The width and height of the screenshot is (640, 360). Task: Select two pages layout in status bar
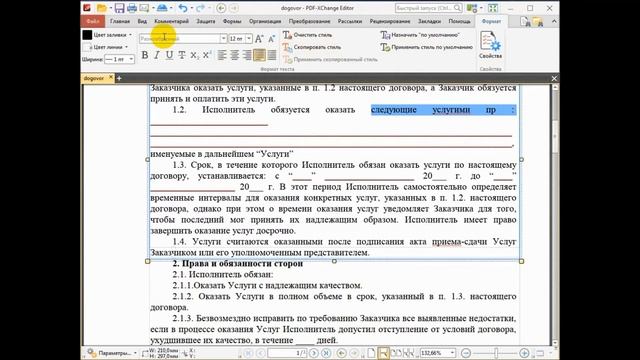[396, 353]
